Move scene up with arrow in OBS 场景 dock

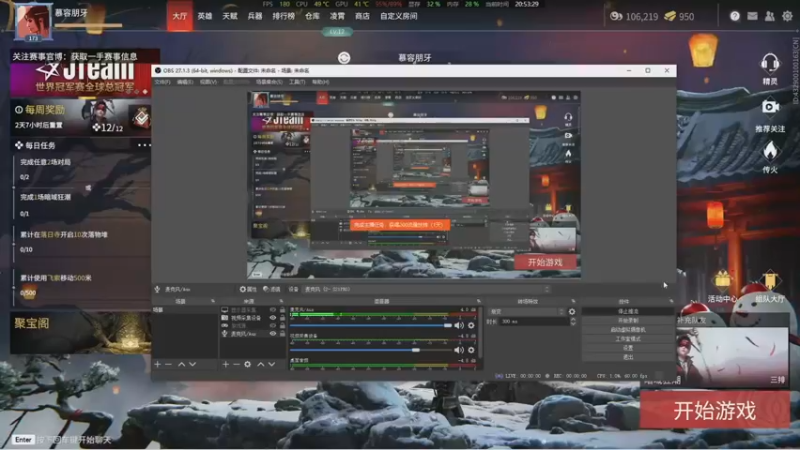(182, 364)
